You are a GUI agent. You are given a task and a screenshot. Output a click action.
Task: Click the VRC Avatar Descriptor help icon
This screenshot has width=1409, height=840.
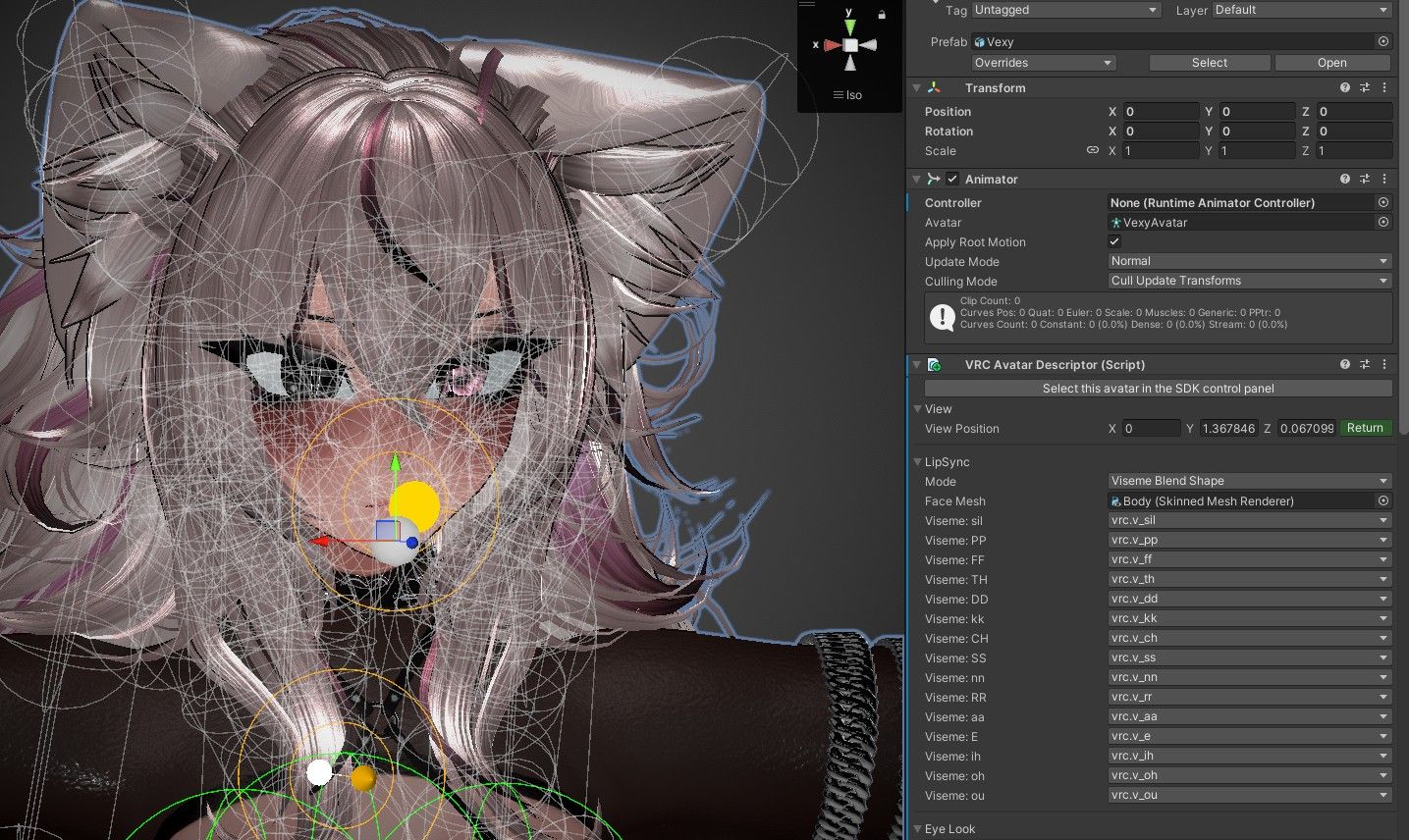1345,364
